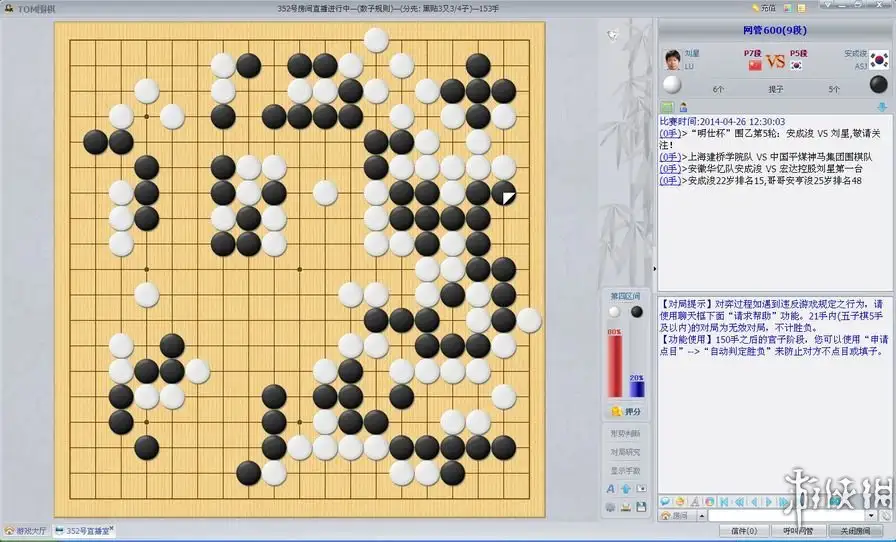Open the emoji smiley icon
This screenshot has height=542, width=896.
680,501
